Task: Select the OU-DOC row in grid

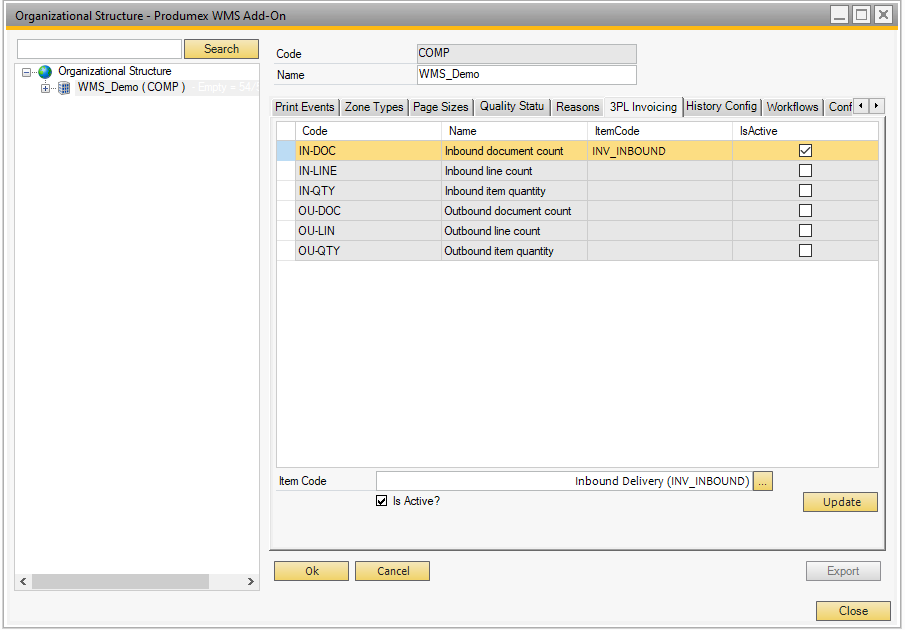Action: 367,211
